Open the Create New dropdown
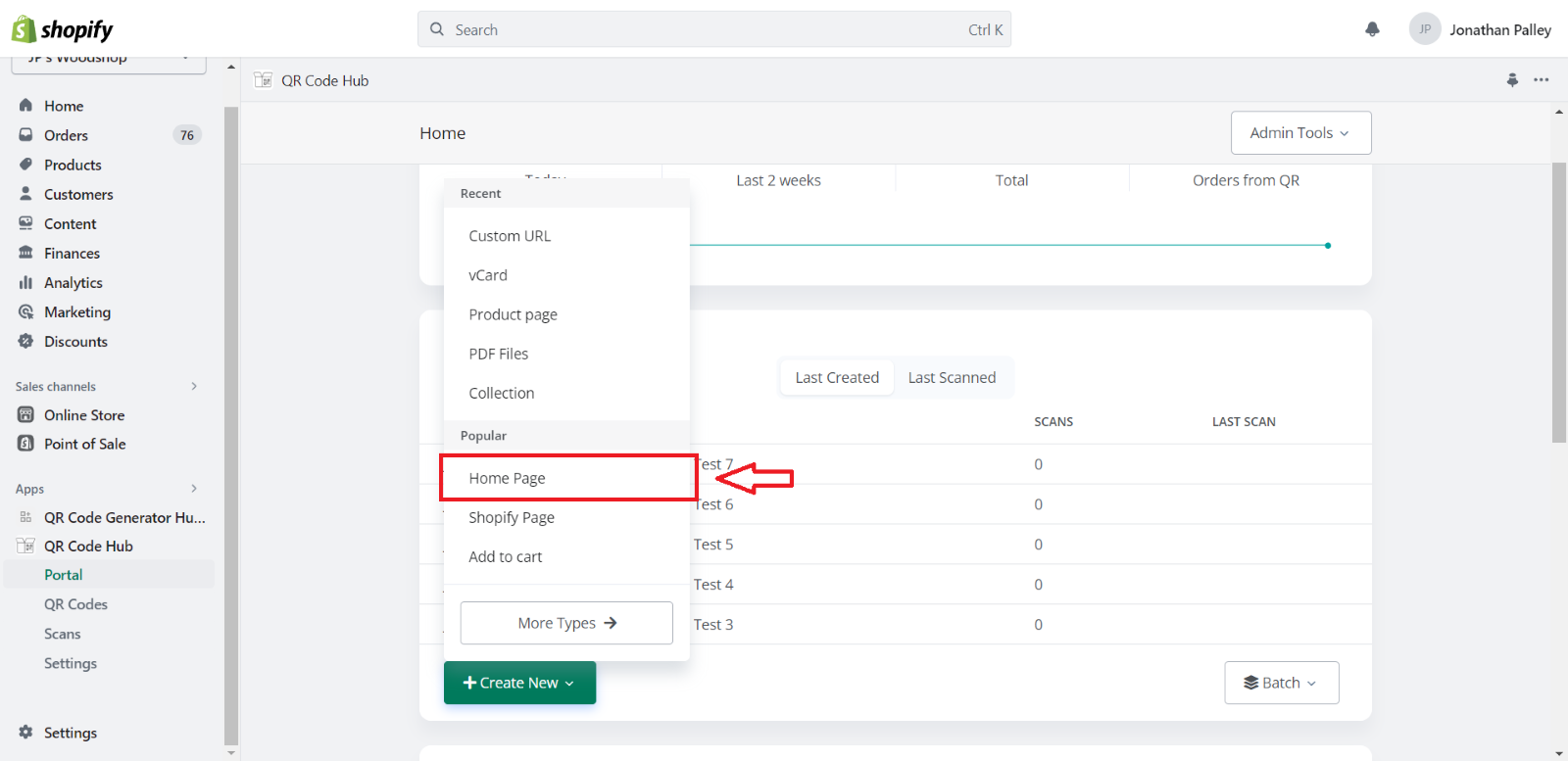The height and width of the screenshot is (761, 1568). pyautogui.click(x=519, y=683)
